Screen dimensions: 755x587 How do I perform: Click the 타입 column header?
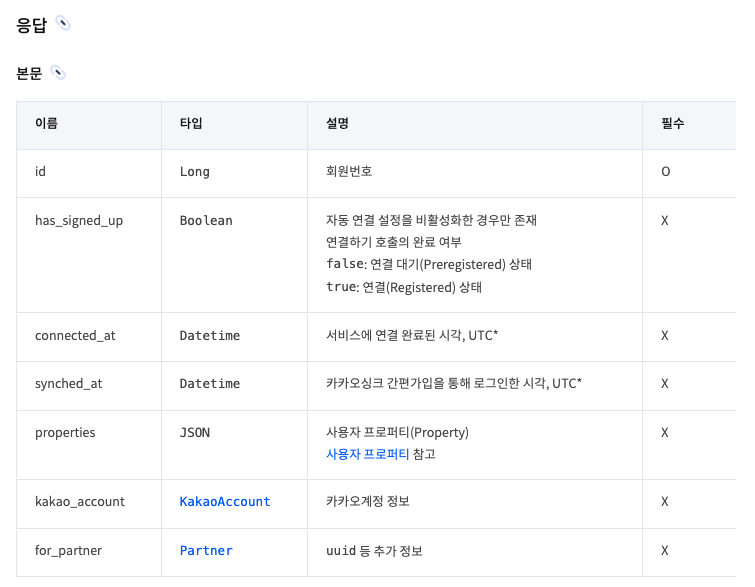[191, 123]
